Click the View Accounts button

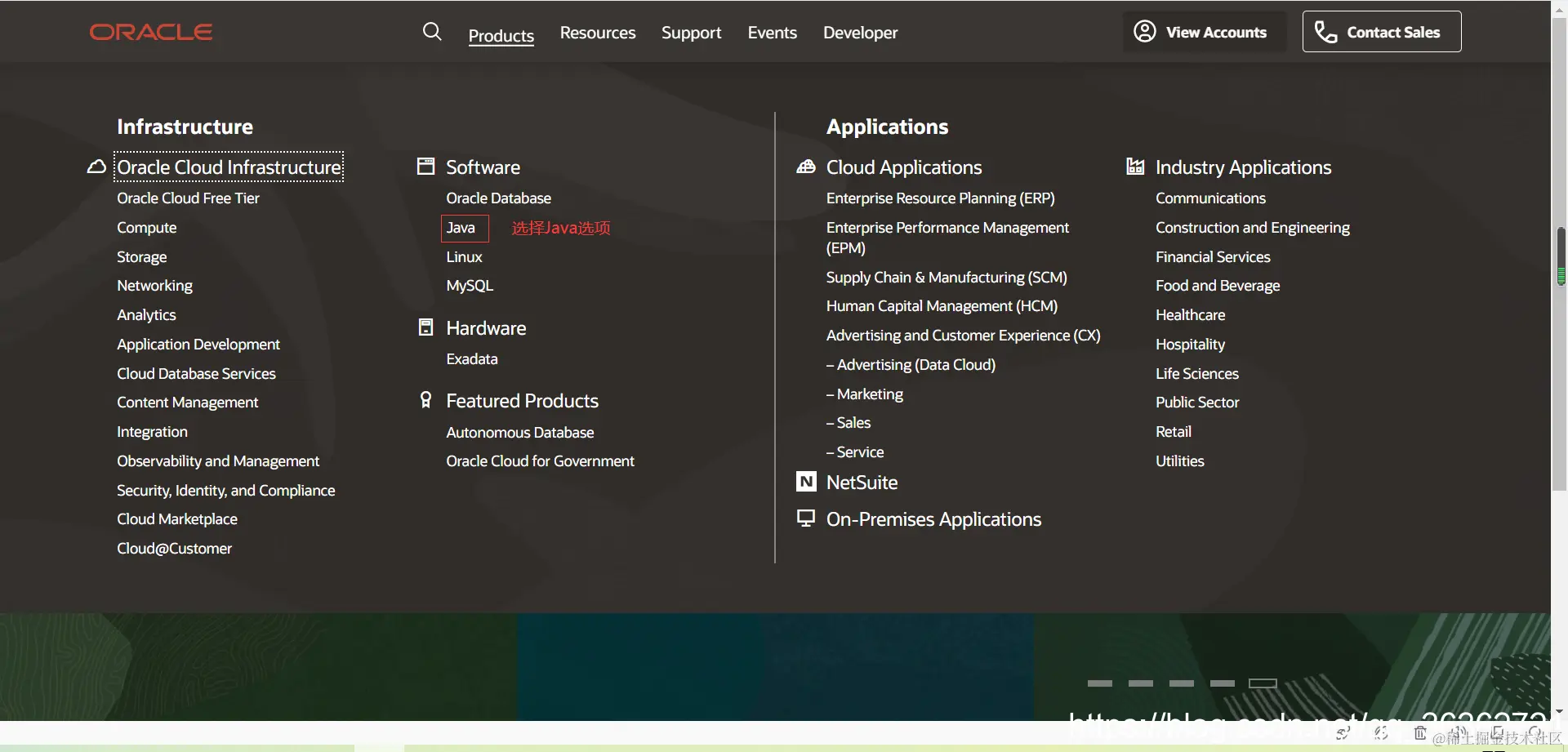(1205, 32)
